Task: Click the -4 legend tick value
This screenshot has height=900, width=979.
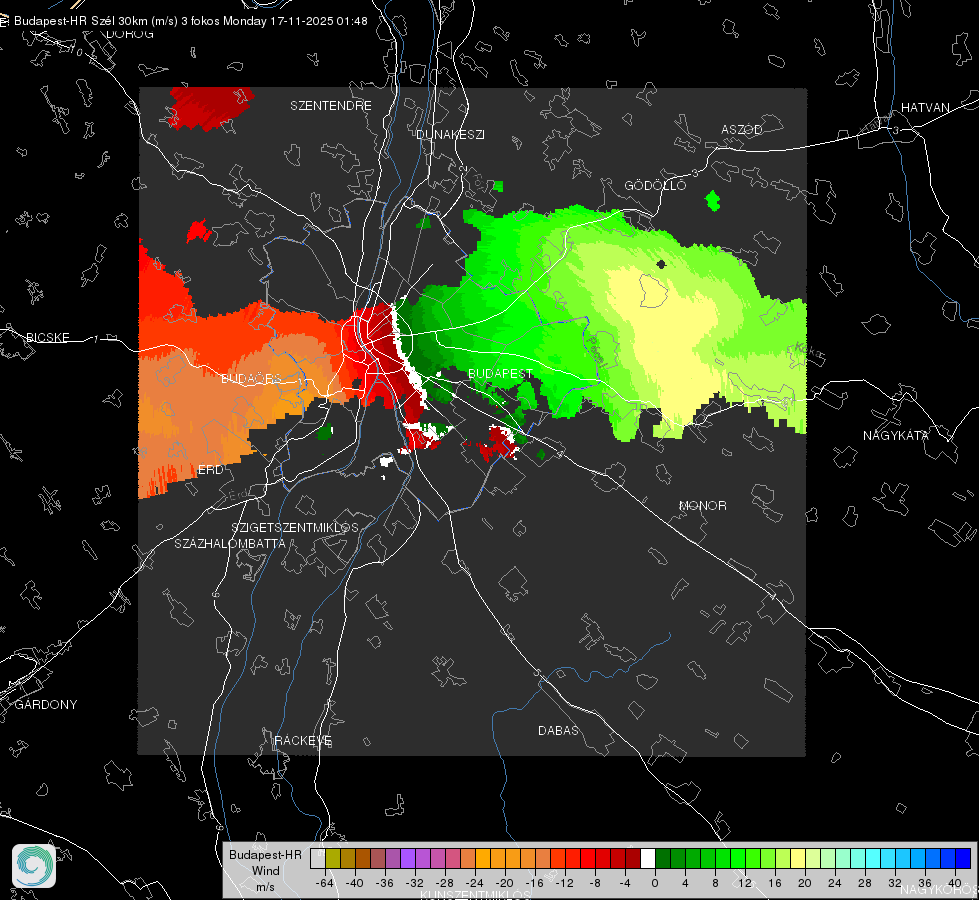Action: click(625, 883)
